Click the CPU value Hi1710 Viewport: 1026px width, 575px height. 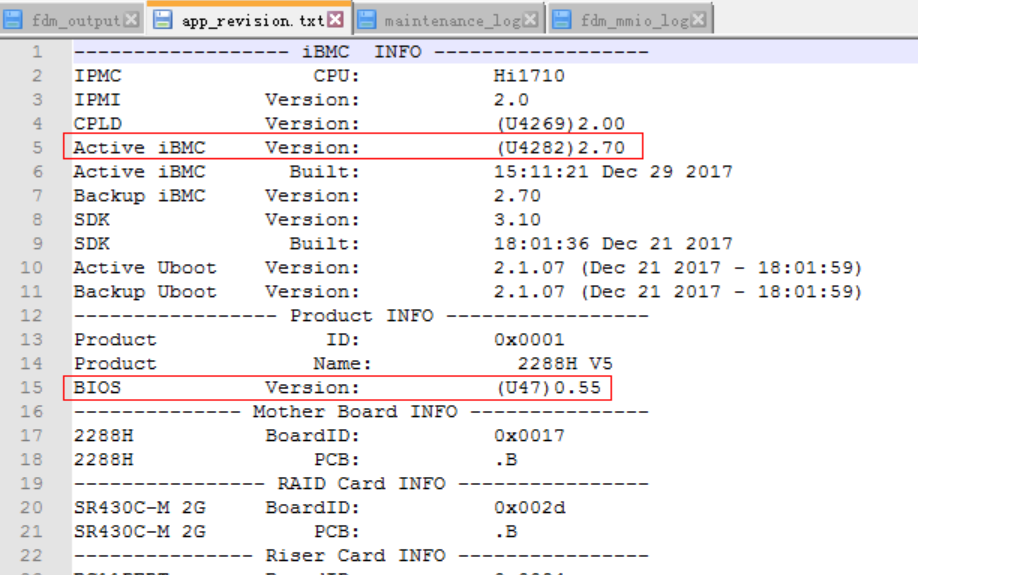coord(529,76)
